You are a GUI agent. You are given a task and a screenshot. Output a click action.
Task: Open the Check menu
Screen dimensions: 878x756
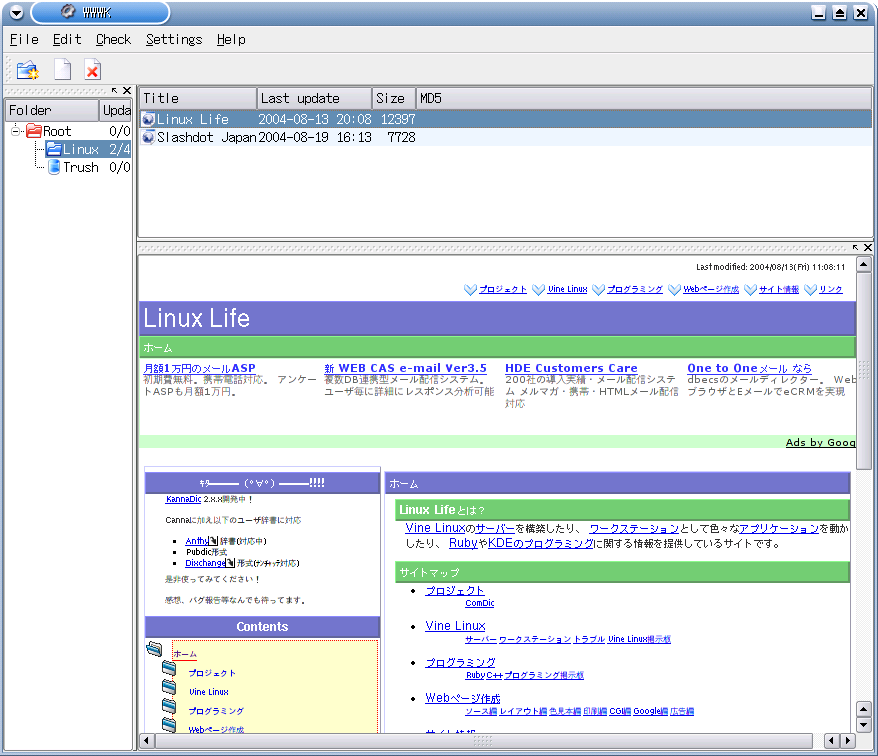coord(113,40)
